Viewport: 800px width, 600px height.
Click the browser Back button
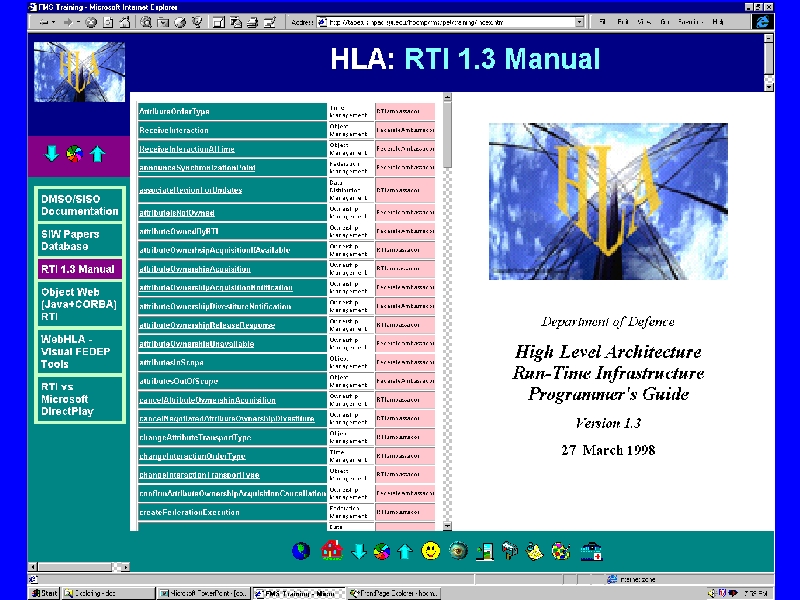tap(45, 22)
